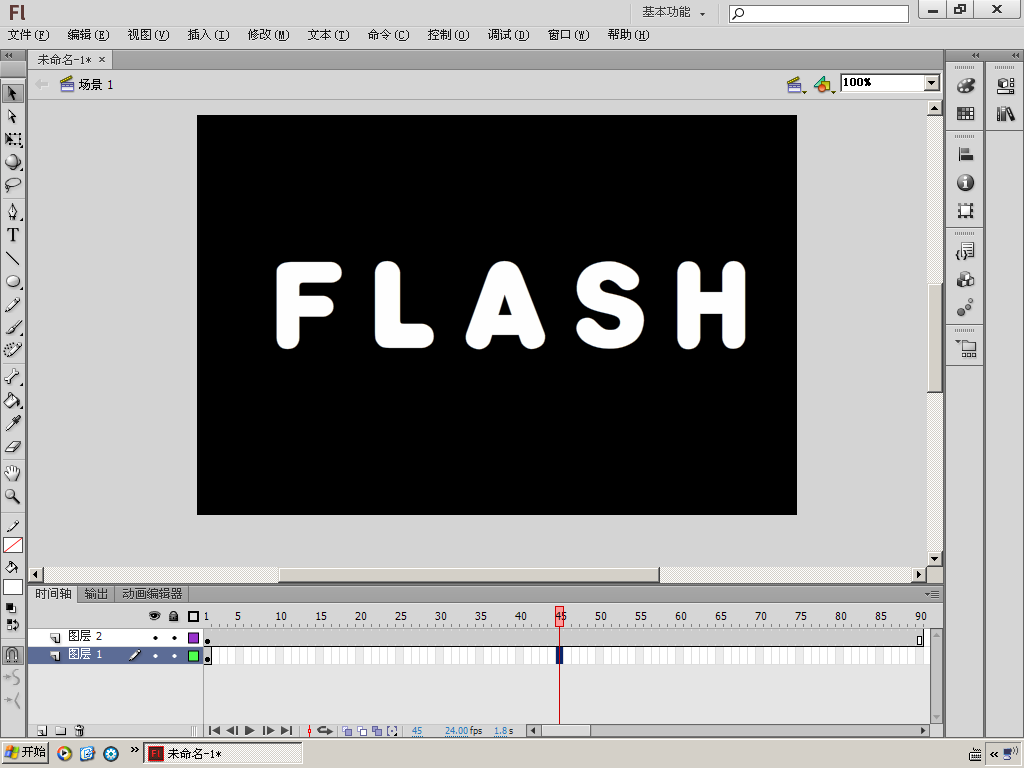This screenshot has height=768, width=1024.
Task: Open the 修改(M) menu
Action: pyautogui.click(x=268, y=35)
